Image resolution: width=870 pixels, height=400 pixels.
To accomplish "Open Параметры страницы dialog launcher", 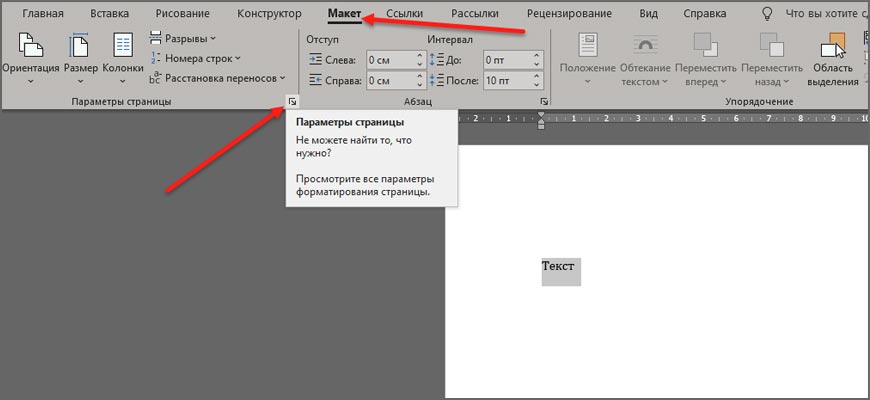I will (291, 102).
